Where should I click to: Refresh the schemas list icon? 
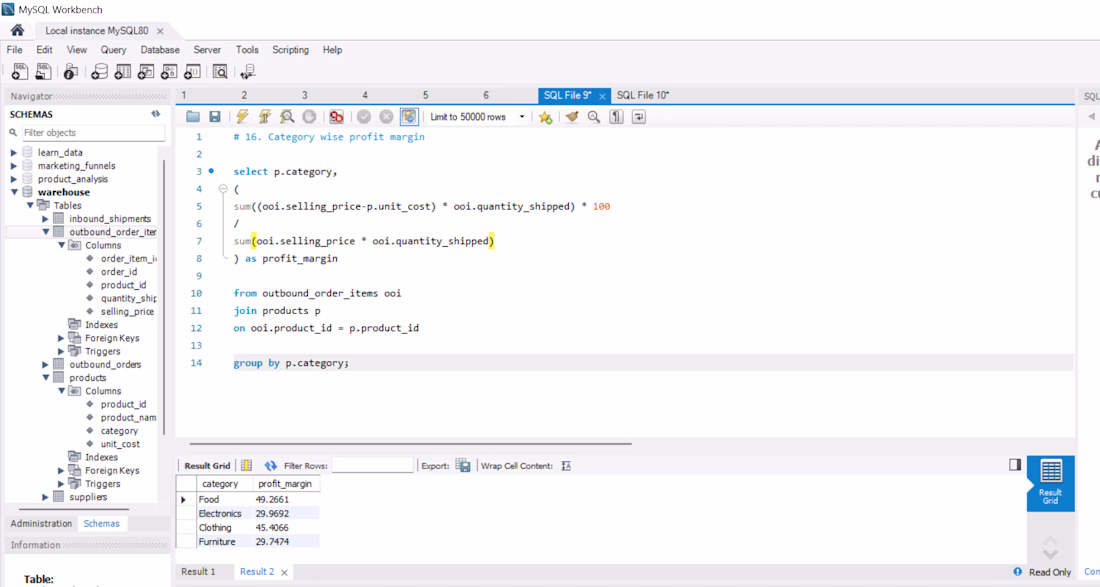[156, 114]
